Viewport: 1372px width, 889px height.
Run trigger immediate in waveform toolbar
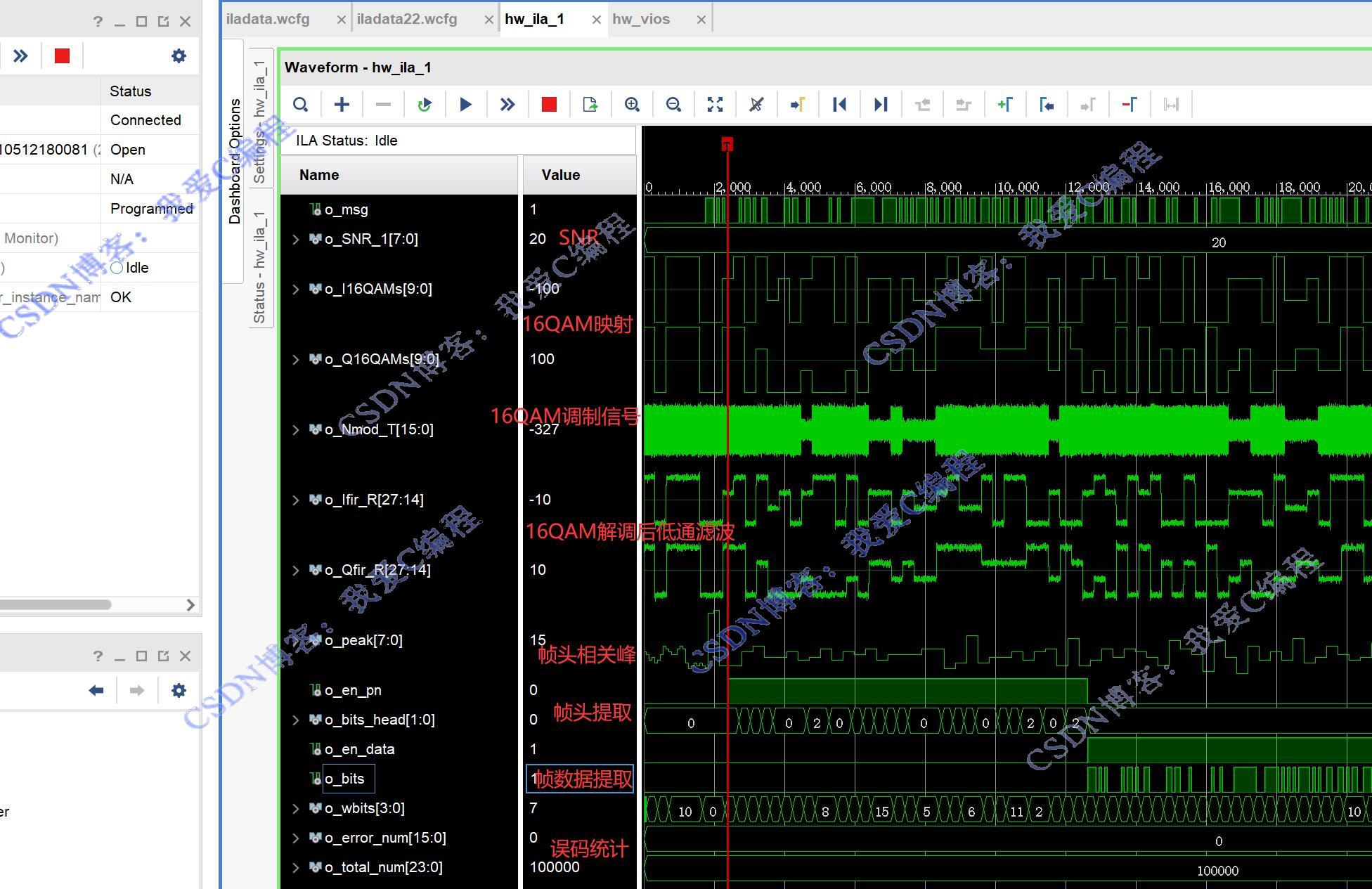tap(507, 105)
